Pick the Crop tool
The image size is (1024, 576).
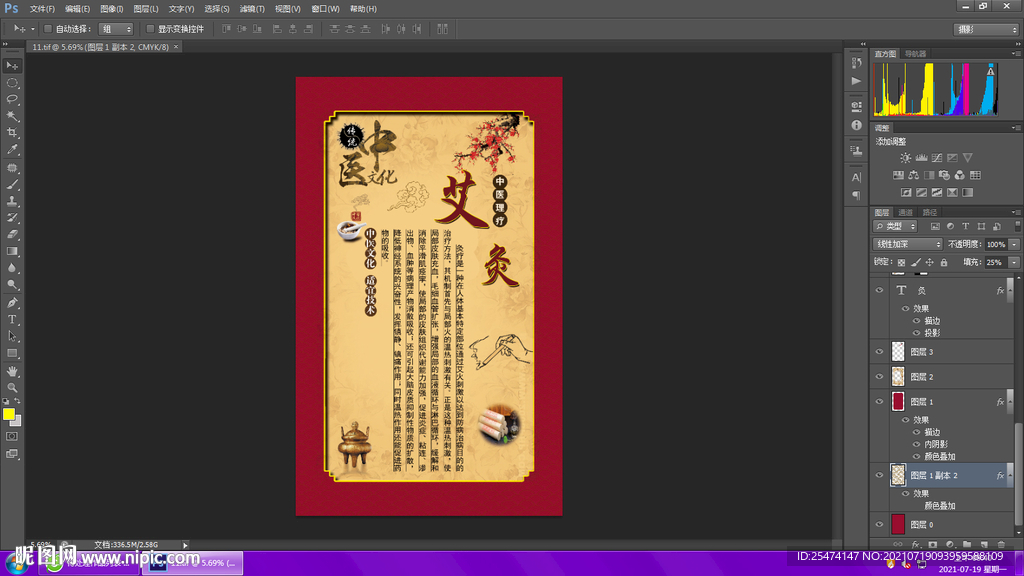[x=12, y=133]
